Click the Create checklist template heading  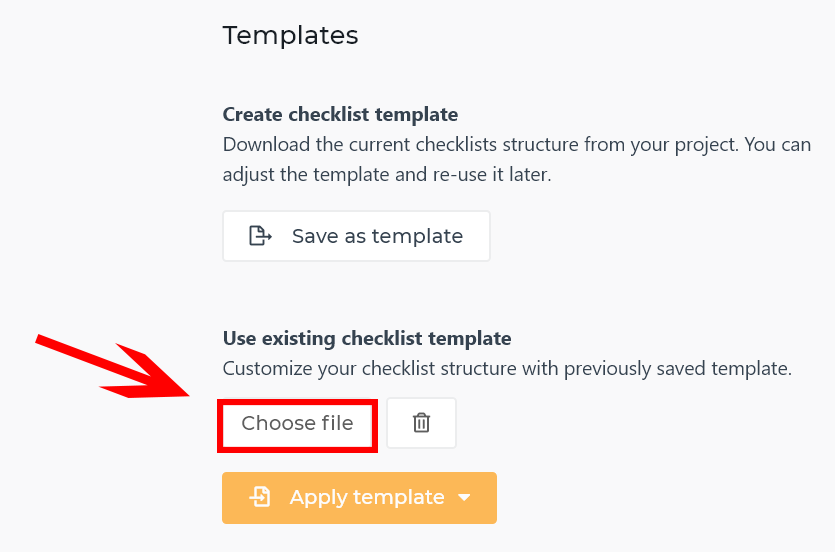point(340,114)
